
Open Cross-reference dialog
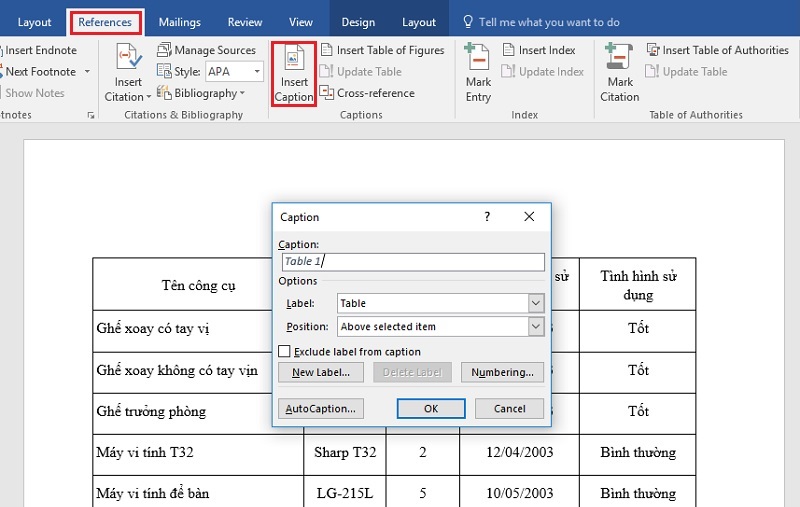(367, 93)
